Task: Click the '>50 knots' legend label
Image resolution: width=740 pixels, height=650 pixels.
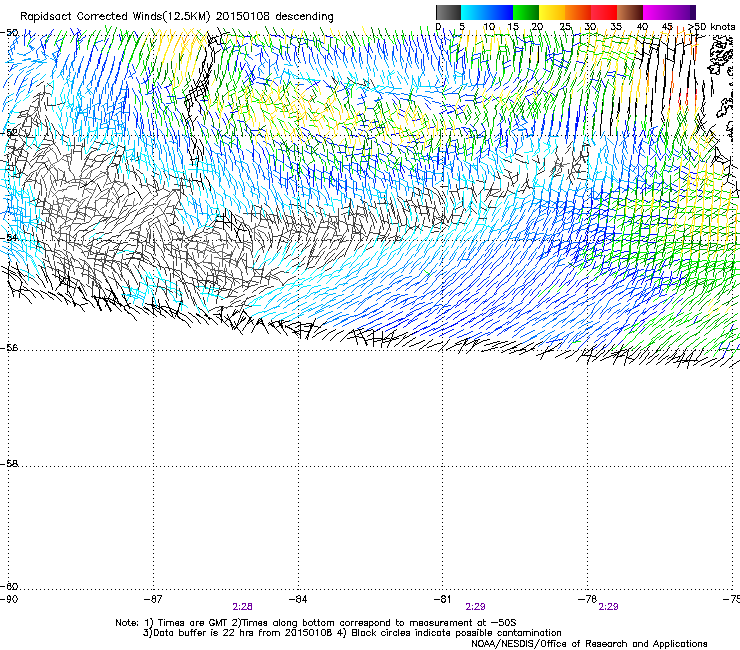Action: click(712, 27)
